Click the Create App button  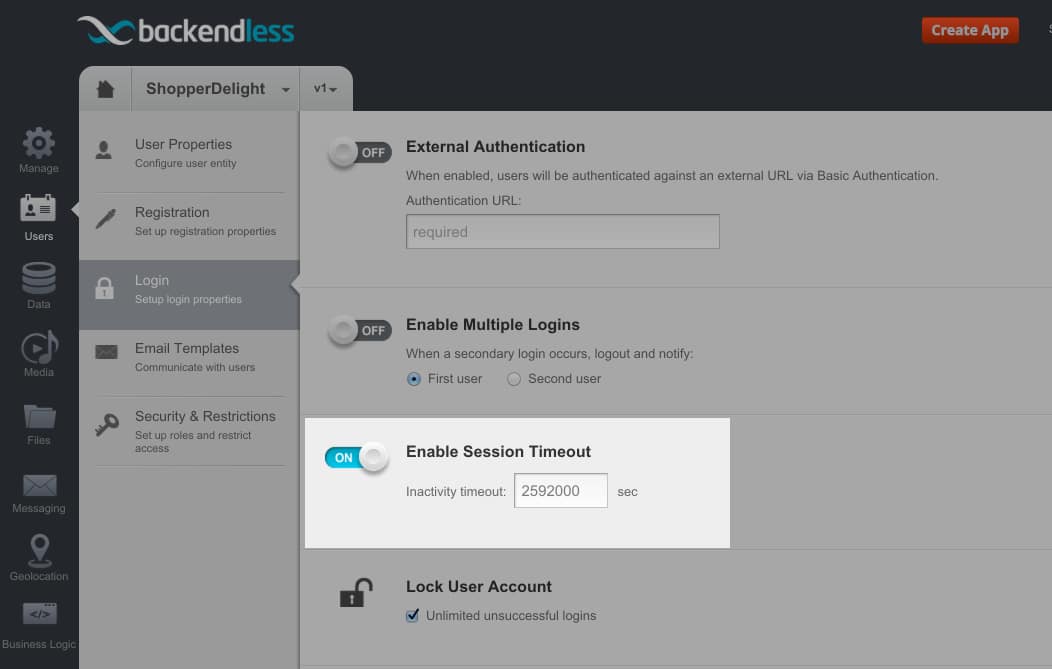969,30
